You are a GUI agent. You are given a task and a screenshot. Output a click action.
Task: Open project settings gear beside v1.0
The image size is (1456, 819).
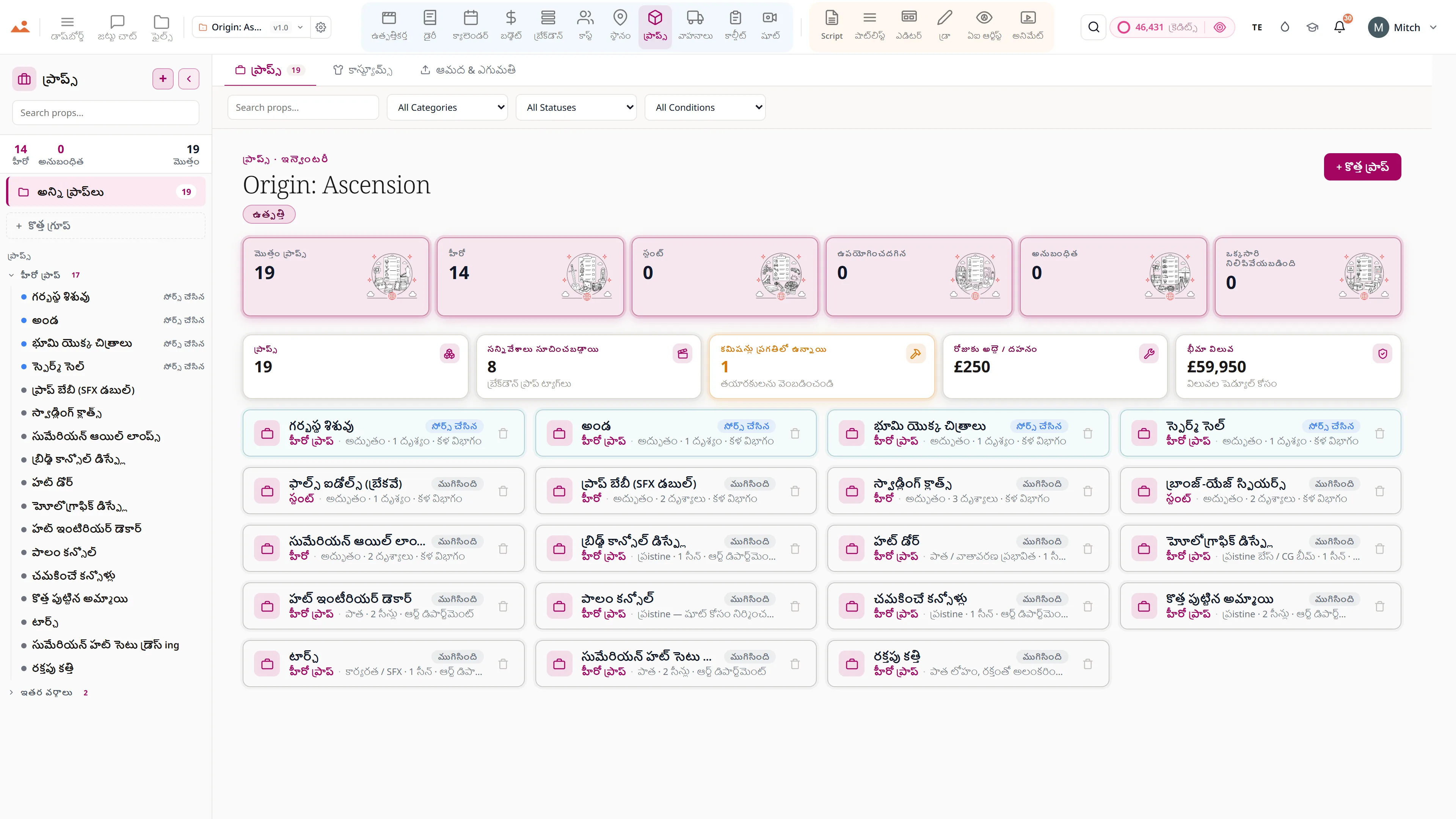[x=320, y=27]
